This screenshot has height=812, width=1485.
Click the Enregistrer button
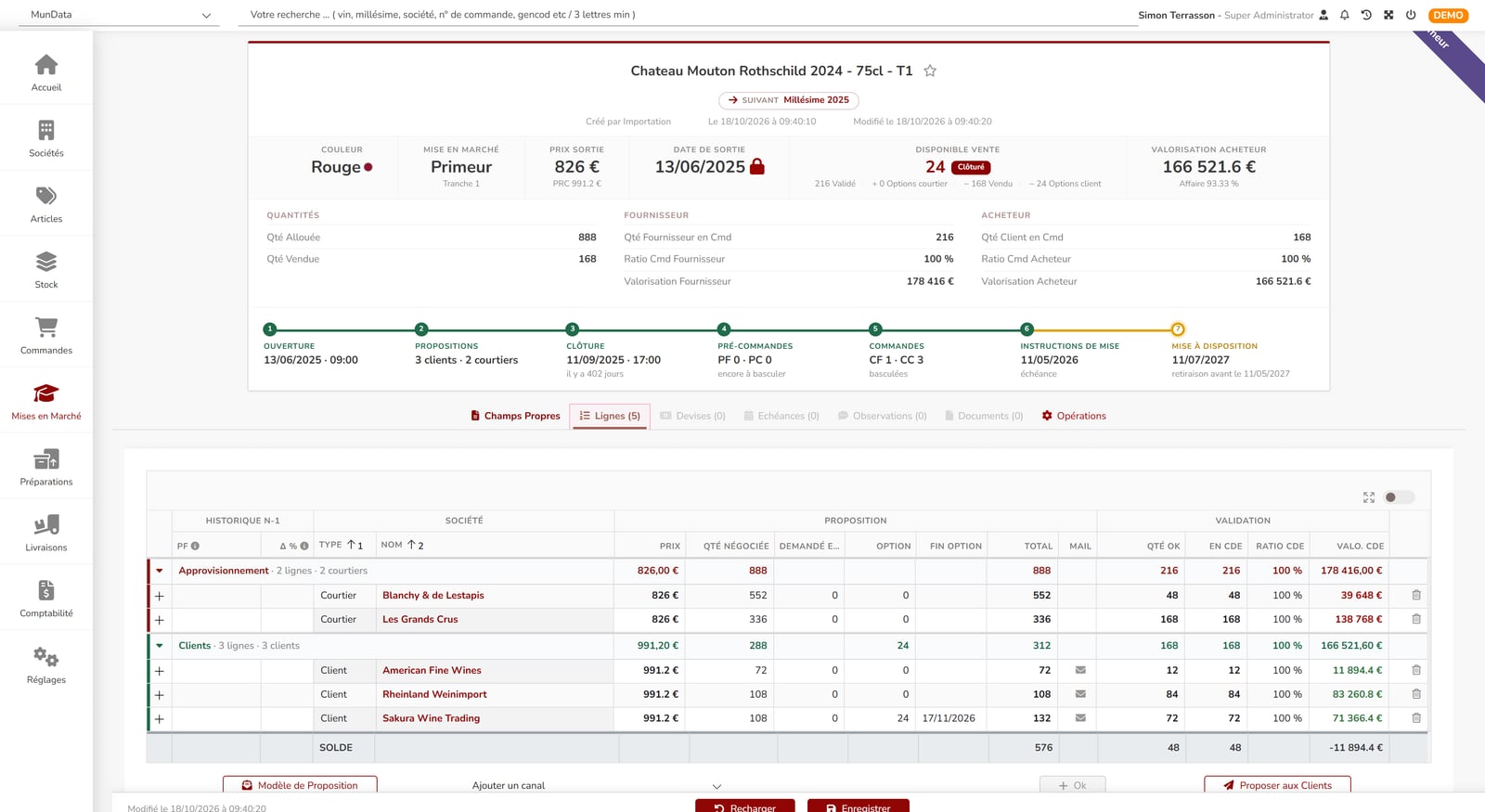point(858,807)
